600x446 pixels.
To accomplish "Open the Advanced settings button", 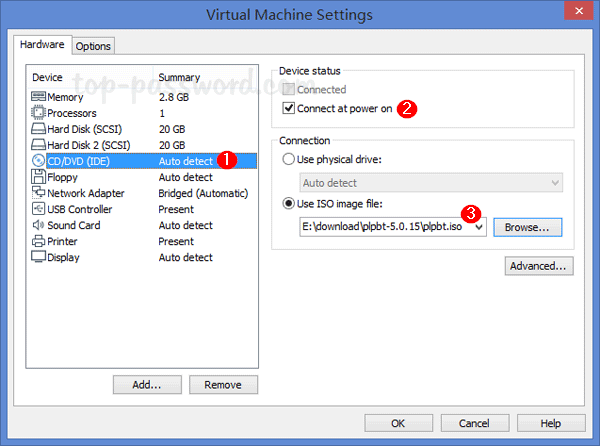I will click(x=539, y=266).
